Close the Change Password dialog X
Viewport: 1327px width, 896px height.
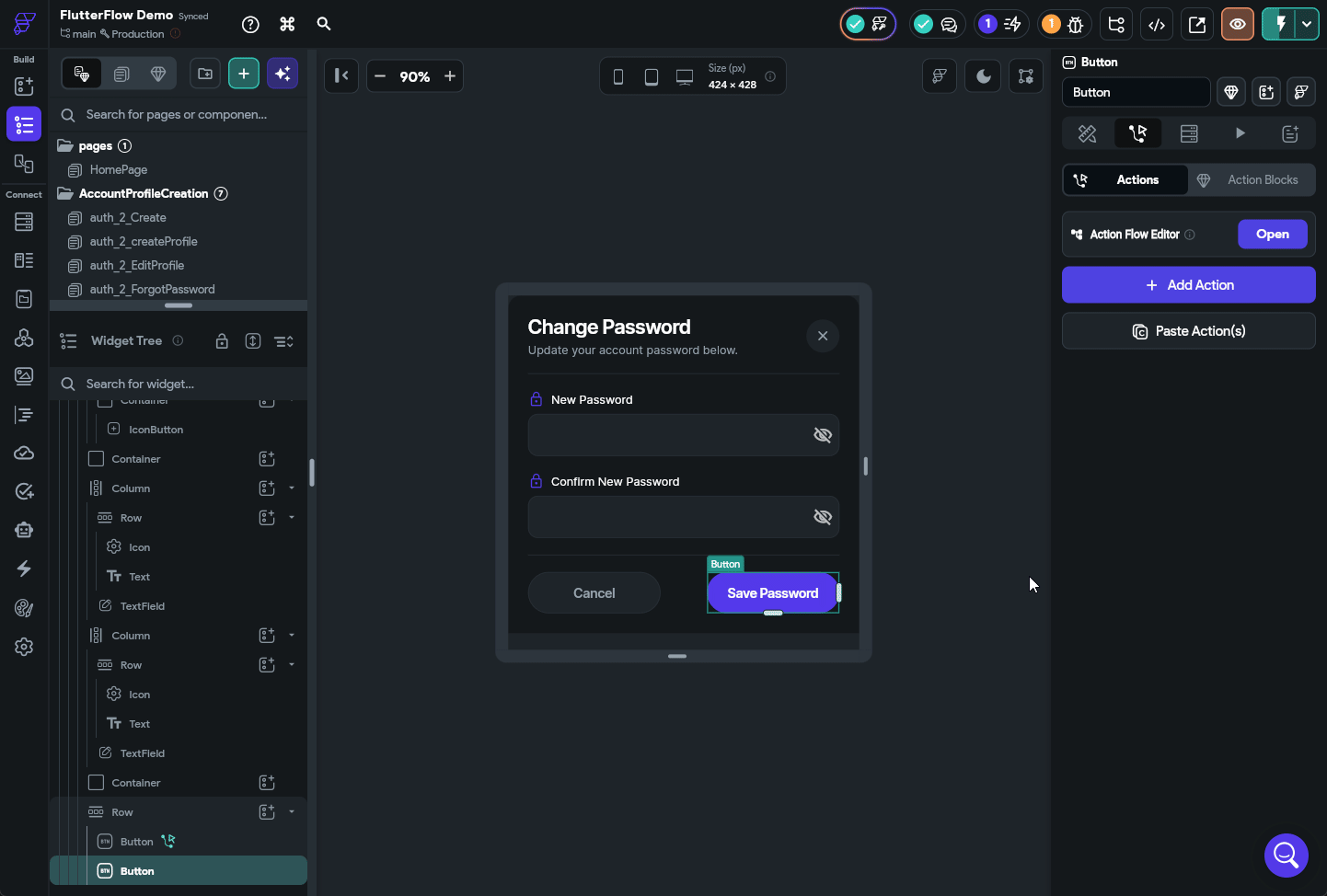823,336
